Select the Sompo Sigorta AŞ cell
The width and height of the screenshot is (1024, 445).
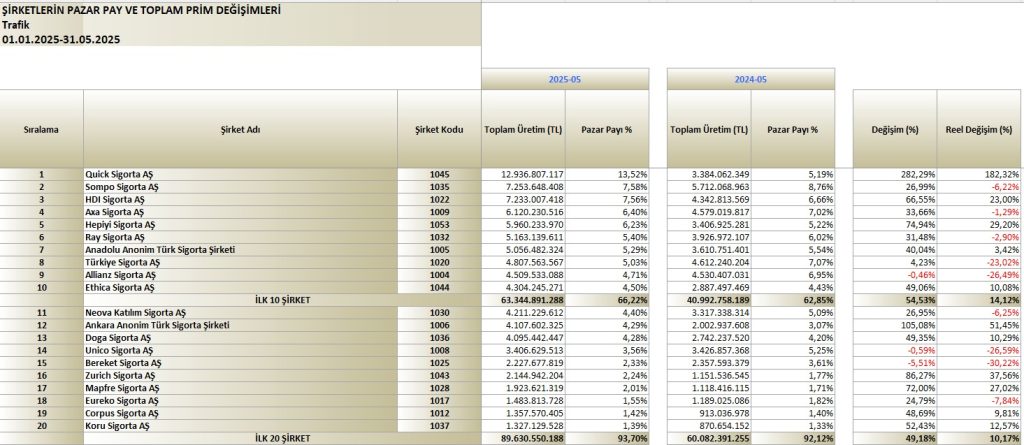(240, 187)
